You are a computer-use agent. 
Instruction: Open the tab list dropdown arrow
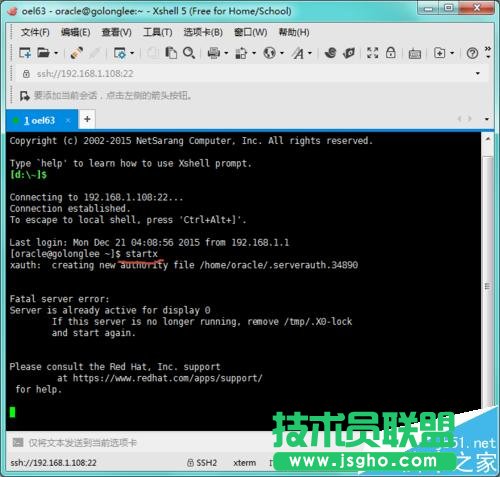coord(487,119)
